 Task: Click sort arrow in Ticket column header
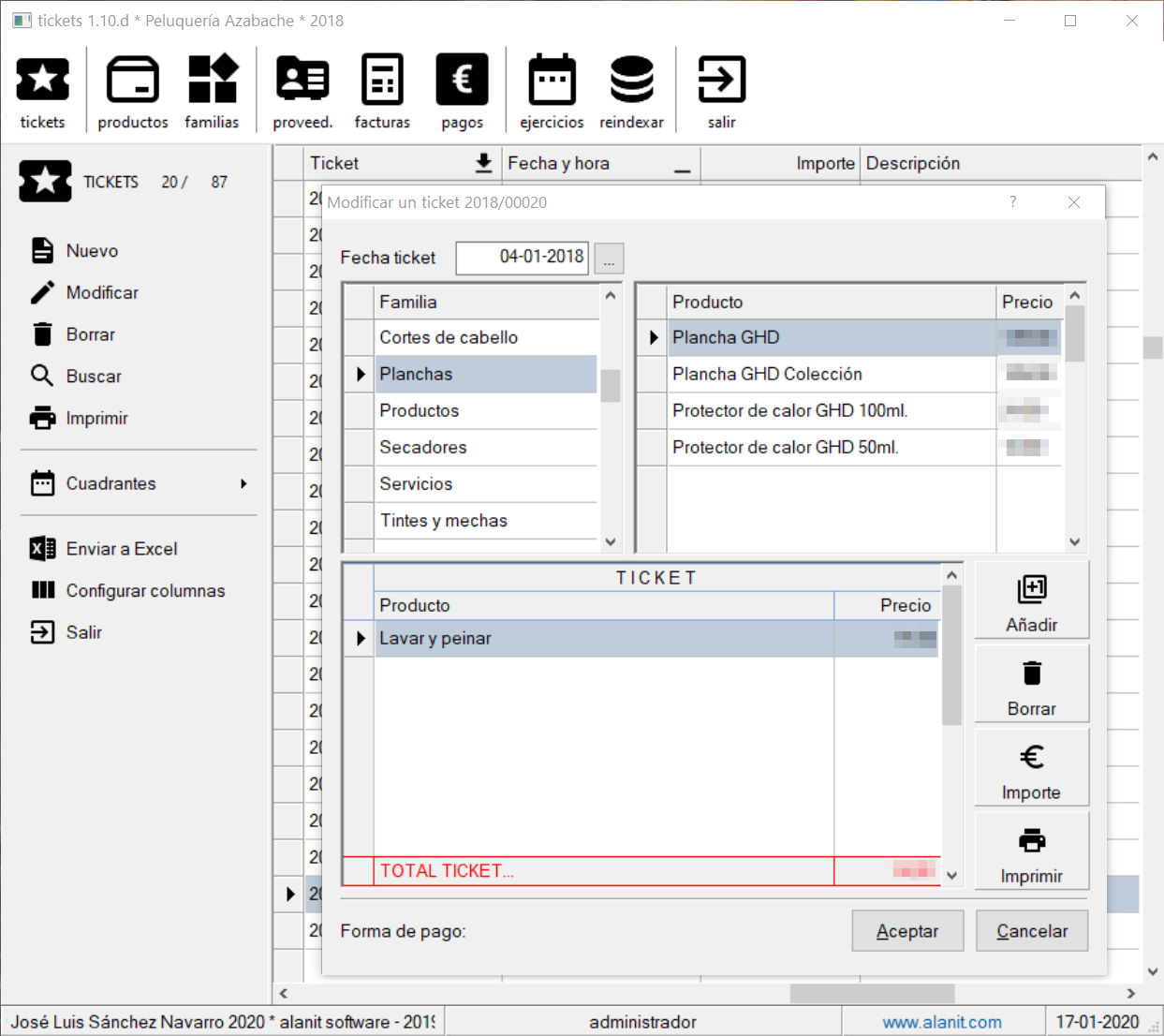pos(483,163)
